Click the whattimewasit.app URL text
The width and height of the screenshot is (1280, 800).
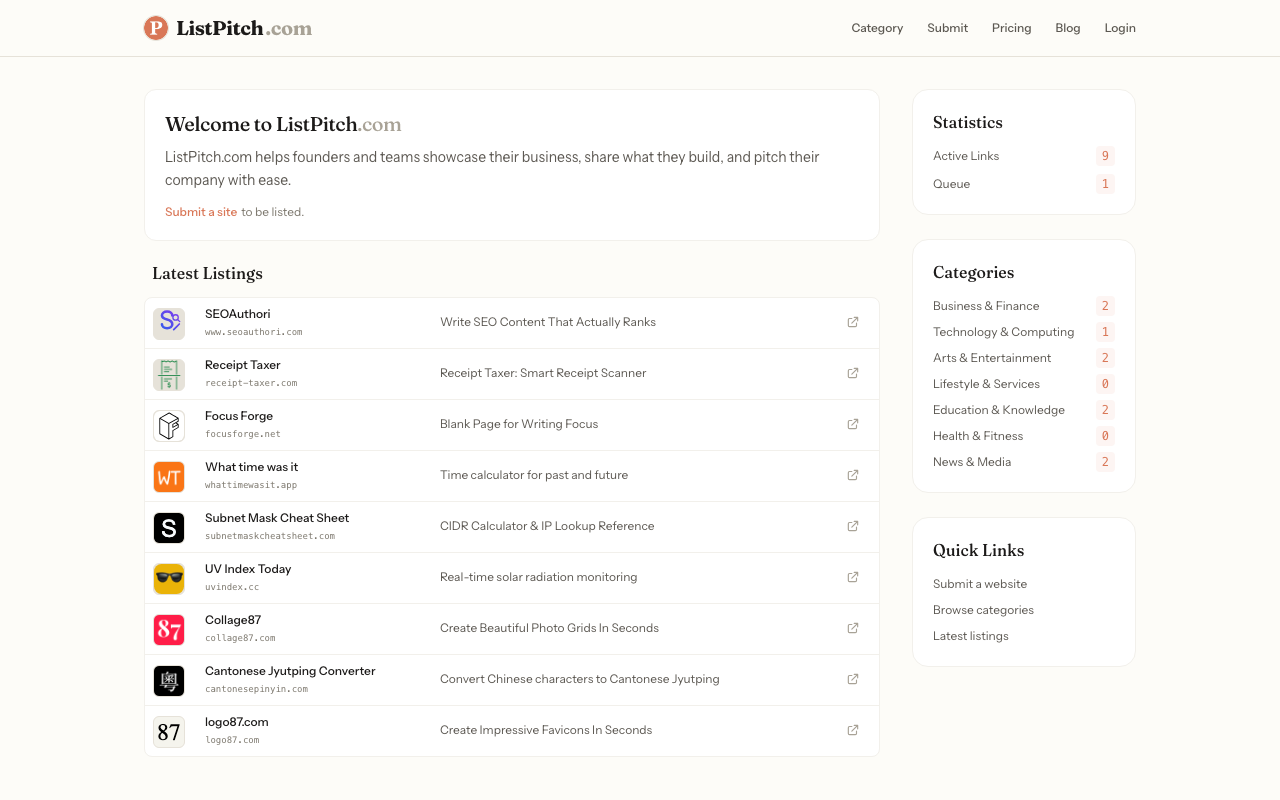(251, 485)
